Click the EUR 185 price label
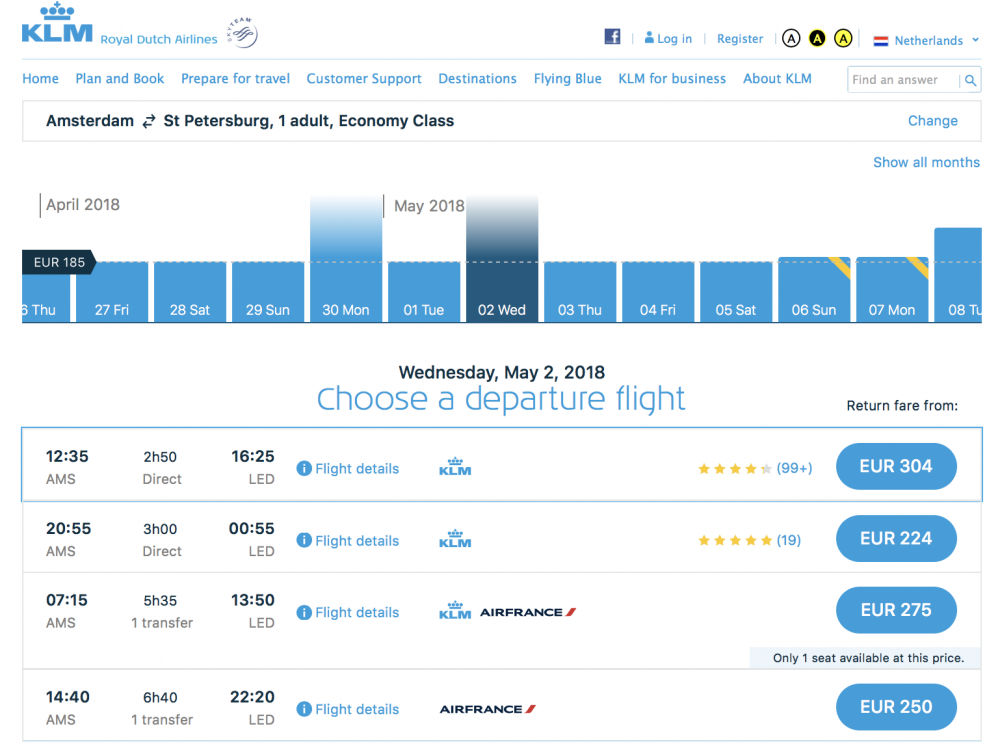The image size is (1000, 748). (x=59, y=262)
